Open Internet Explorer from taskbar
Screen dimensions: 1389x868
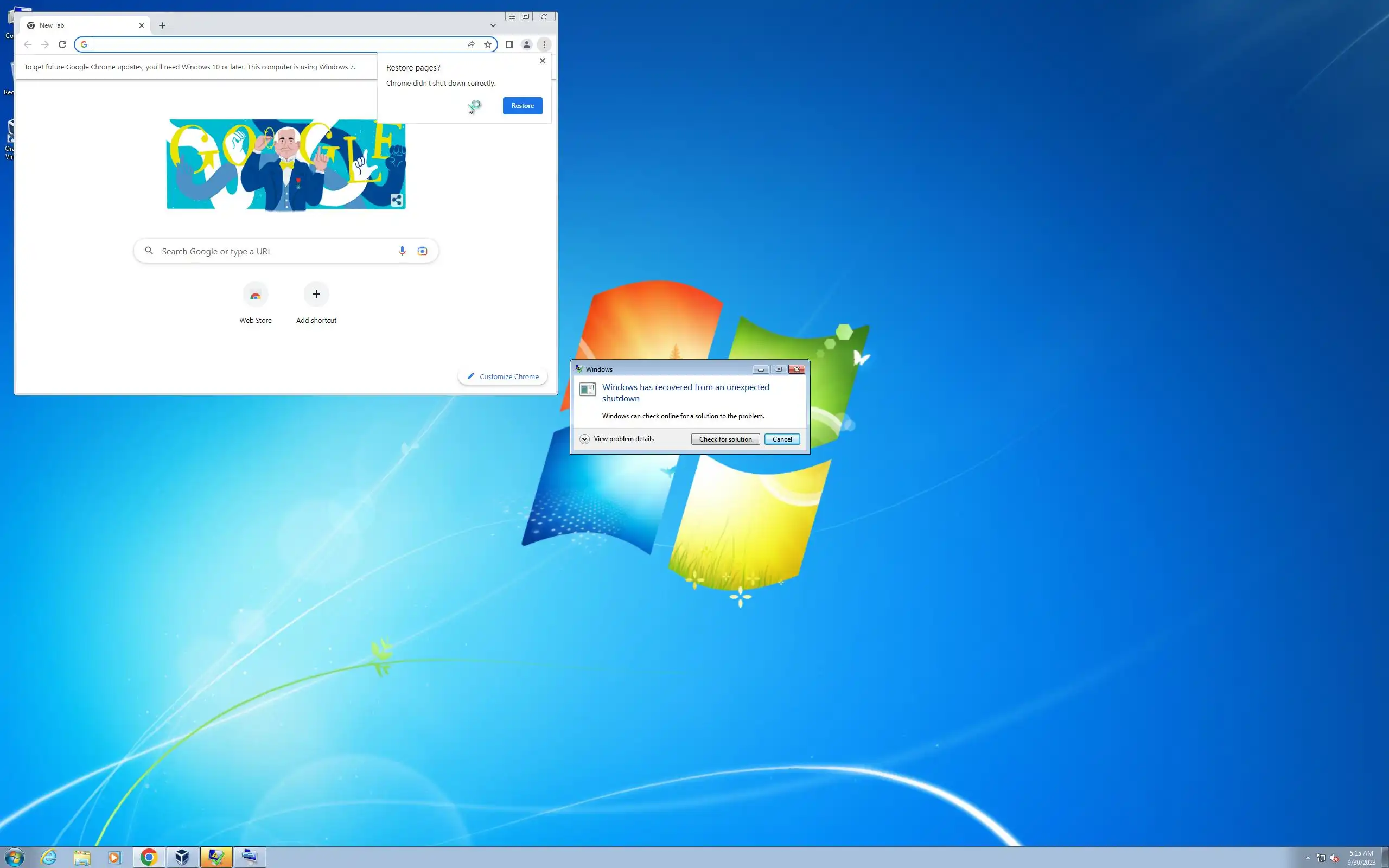click(49, 857)
